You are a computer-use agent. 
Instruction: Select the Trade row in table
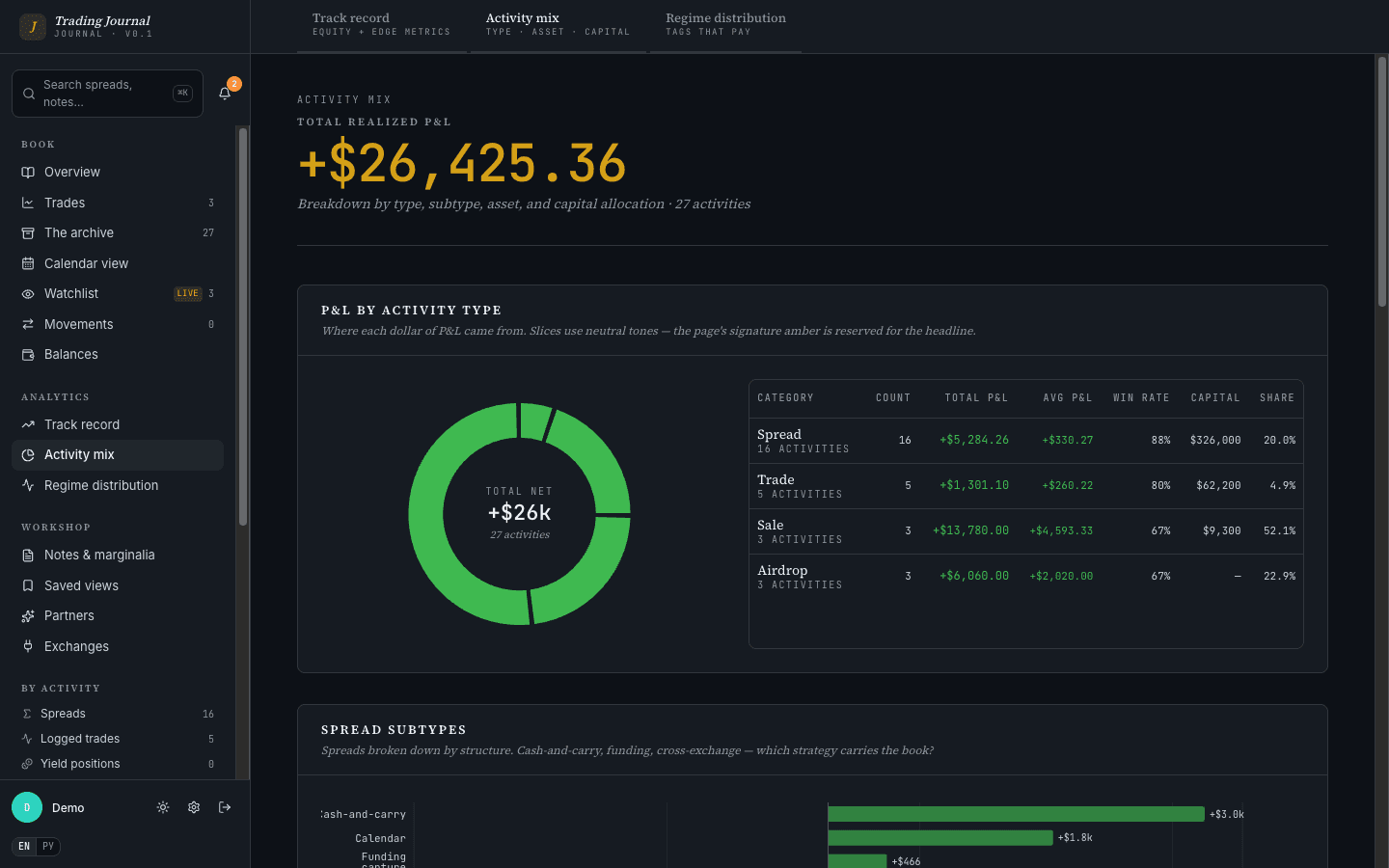pyautogui.click(x=1026, y=486)
